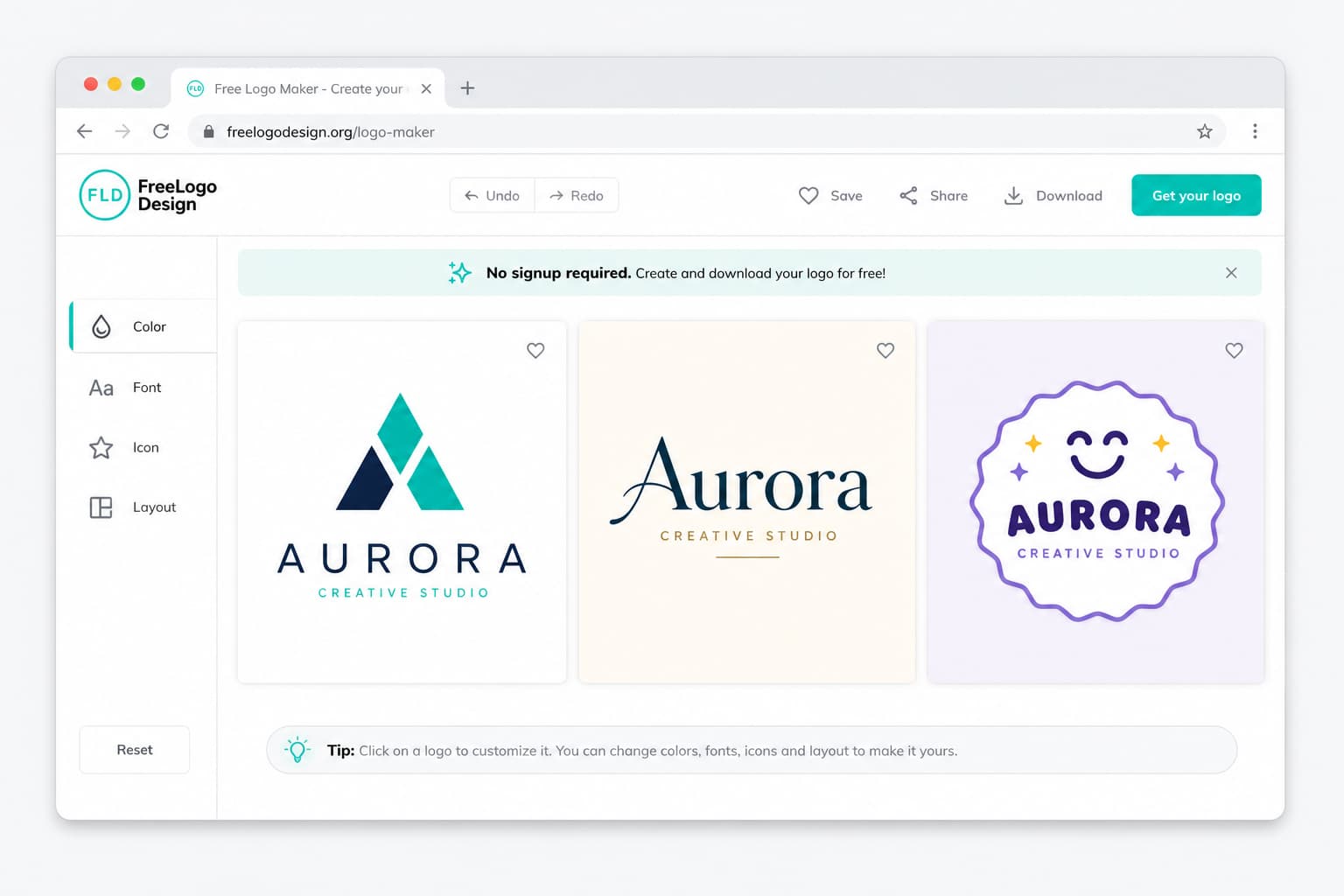Click the Get your logo button
The image size is (1344, 896).
(x=1196, y=195)
